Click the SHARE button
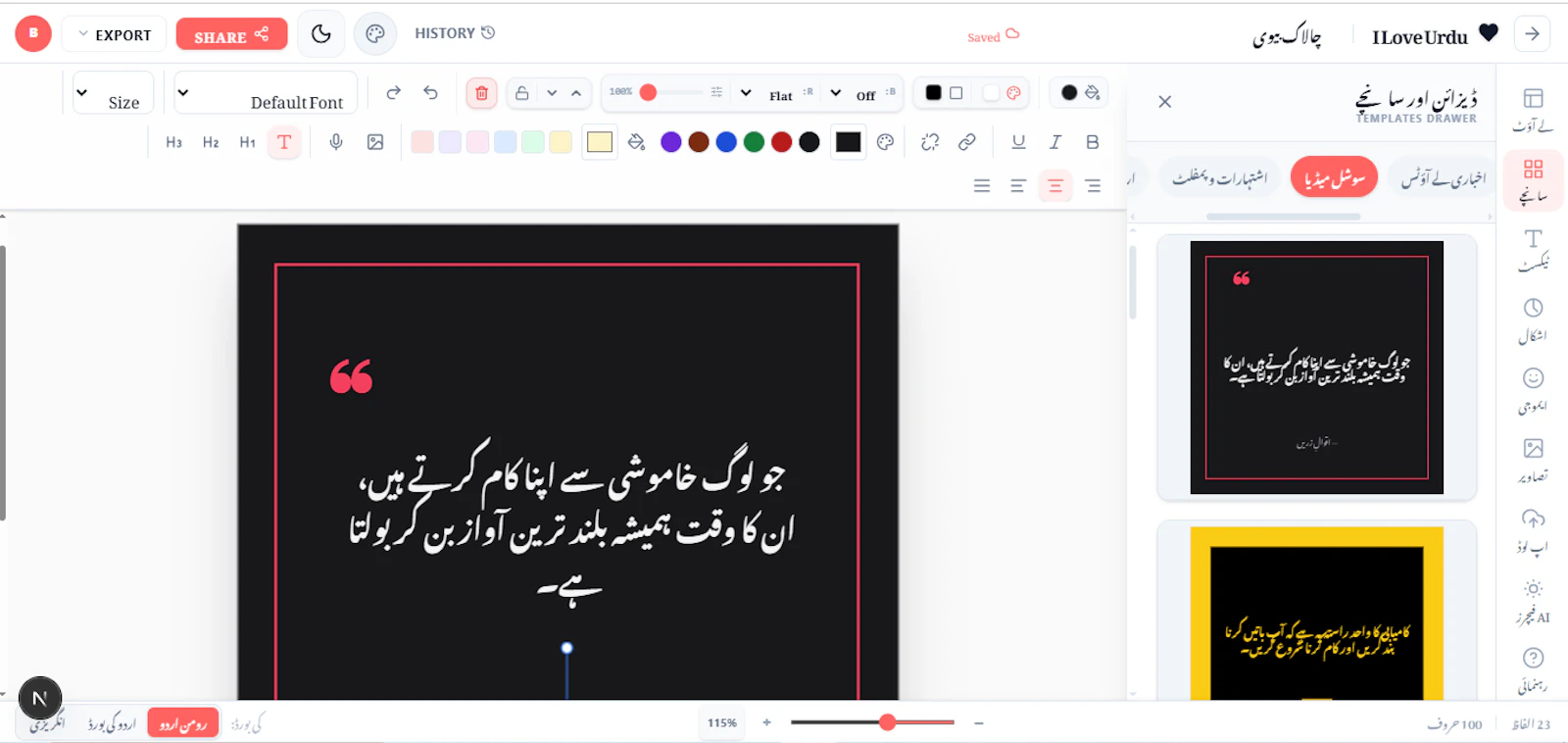 tap(231, 34)
